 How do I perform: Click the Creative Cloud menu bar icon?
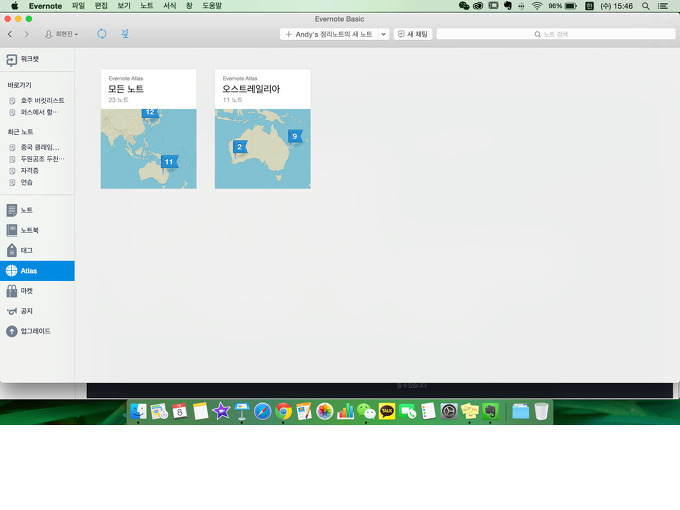click(478, 6)
